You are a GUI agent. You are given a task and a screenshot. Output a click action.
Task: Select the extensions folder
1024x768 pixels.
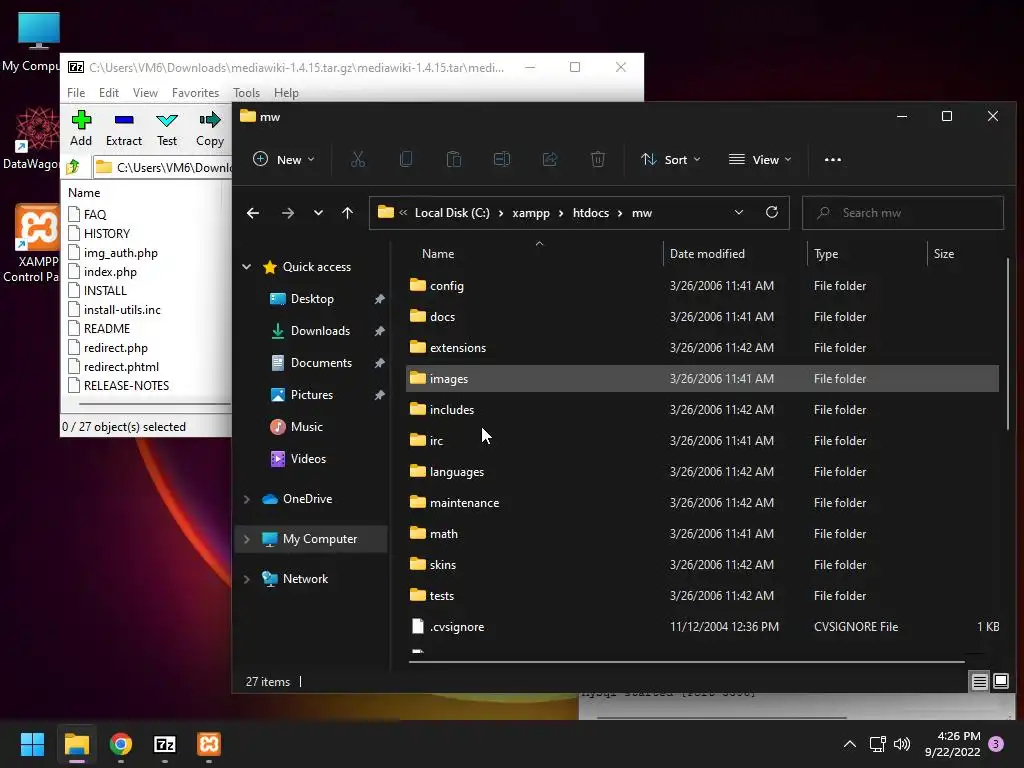pos(702,347)
